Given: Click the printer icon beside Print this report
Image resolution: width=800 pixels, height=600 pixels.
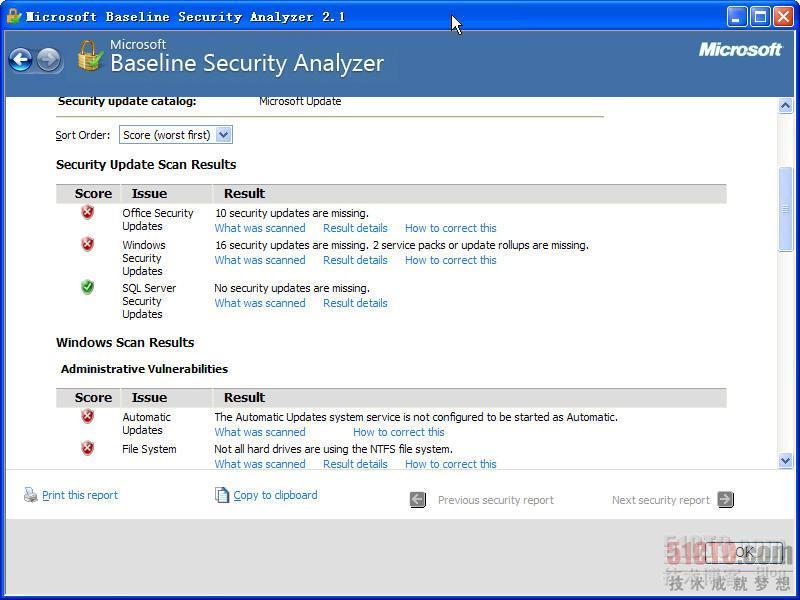Looking at the screenshot, I should click(31, 494).
